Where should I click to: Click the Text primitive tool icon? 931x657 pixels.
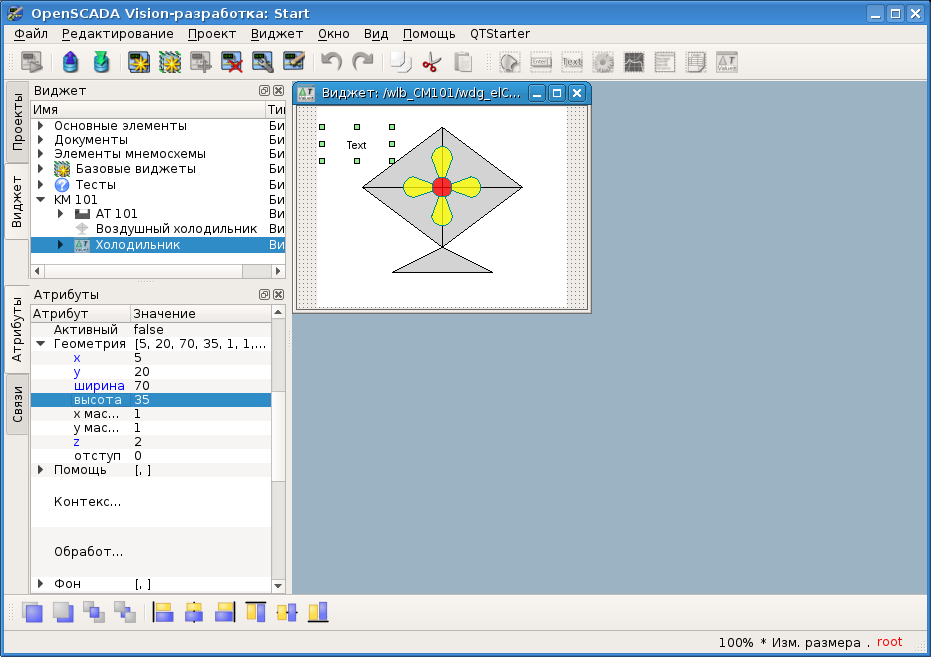pyautogui.click(x=572, y=63)
